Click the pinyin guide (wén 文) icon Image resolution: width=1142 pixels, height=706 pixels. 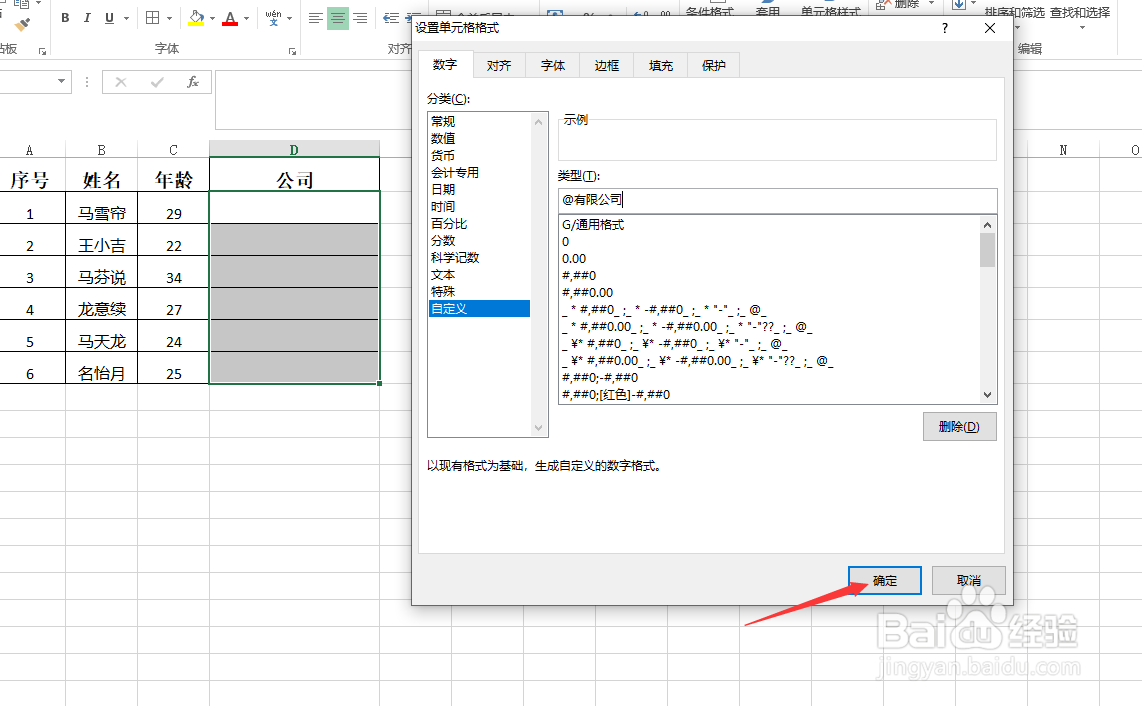click(x=272, y=17)
